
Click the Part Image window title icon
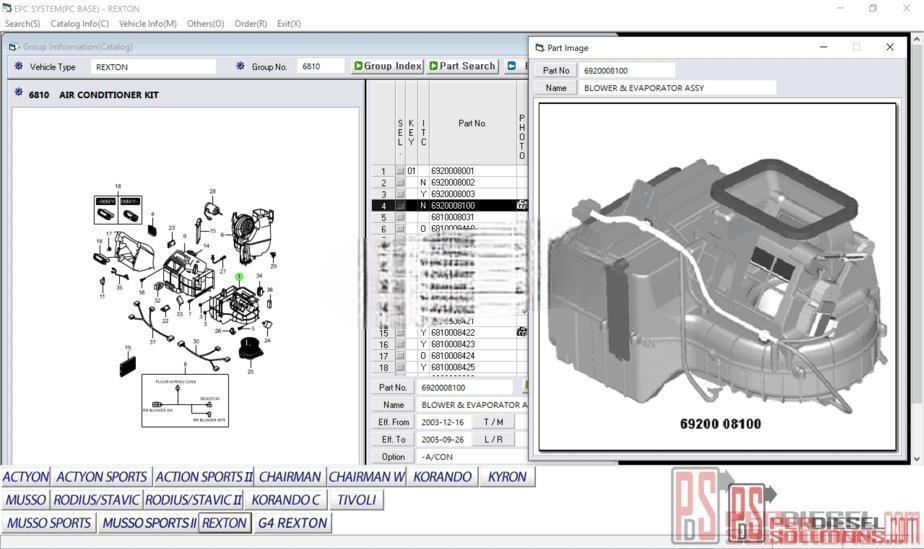(539, 47)
